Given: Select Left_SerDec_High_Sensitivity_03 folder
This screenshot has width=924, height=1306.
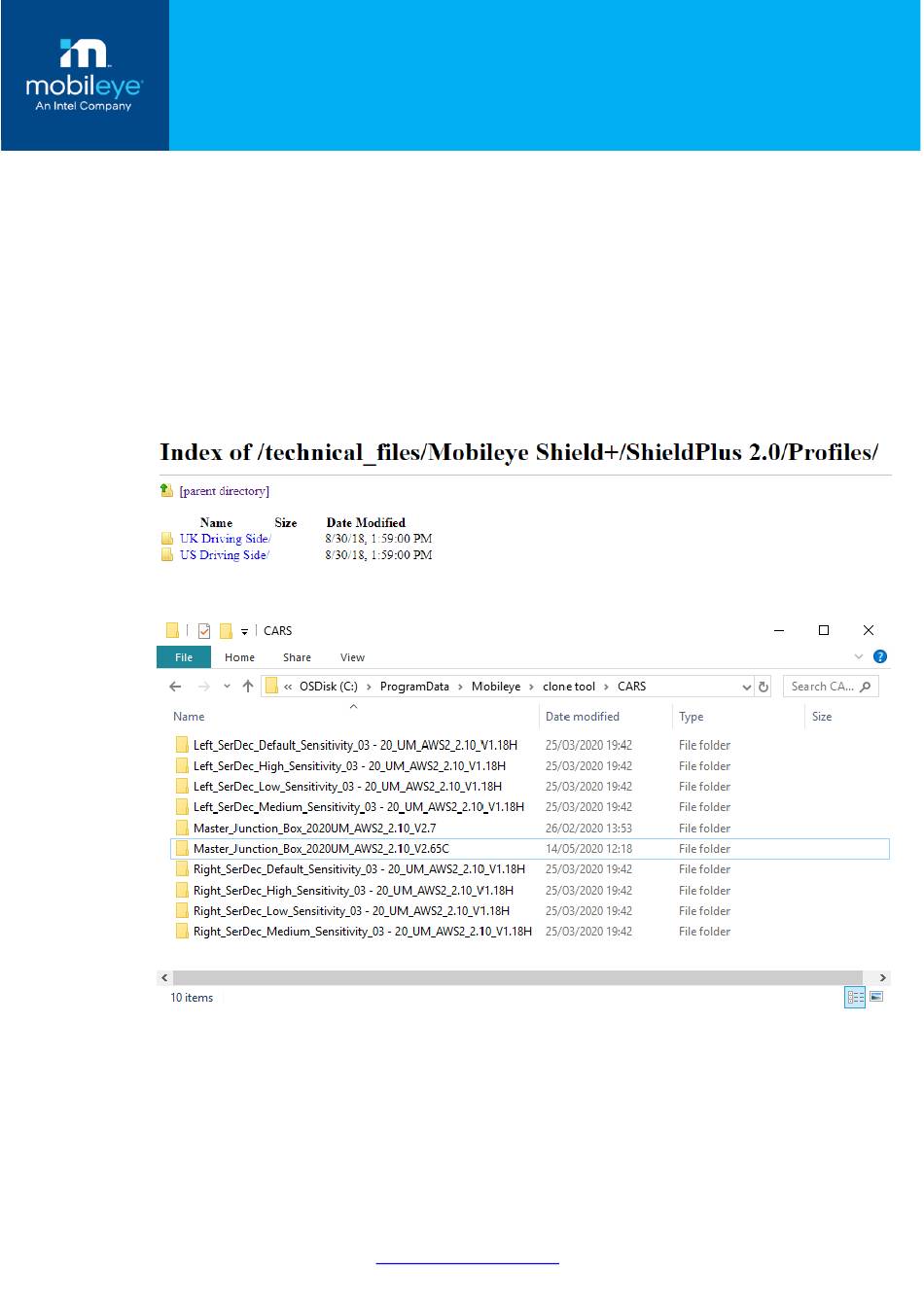Looking at the screenshot, I should (x=349, y=766).
